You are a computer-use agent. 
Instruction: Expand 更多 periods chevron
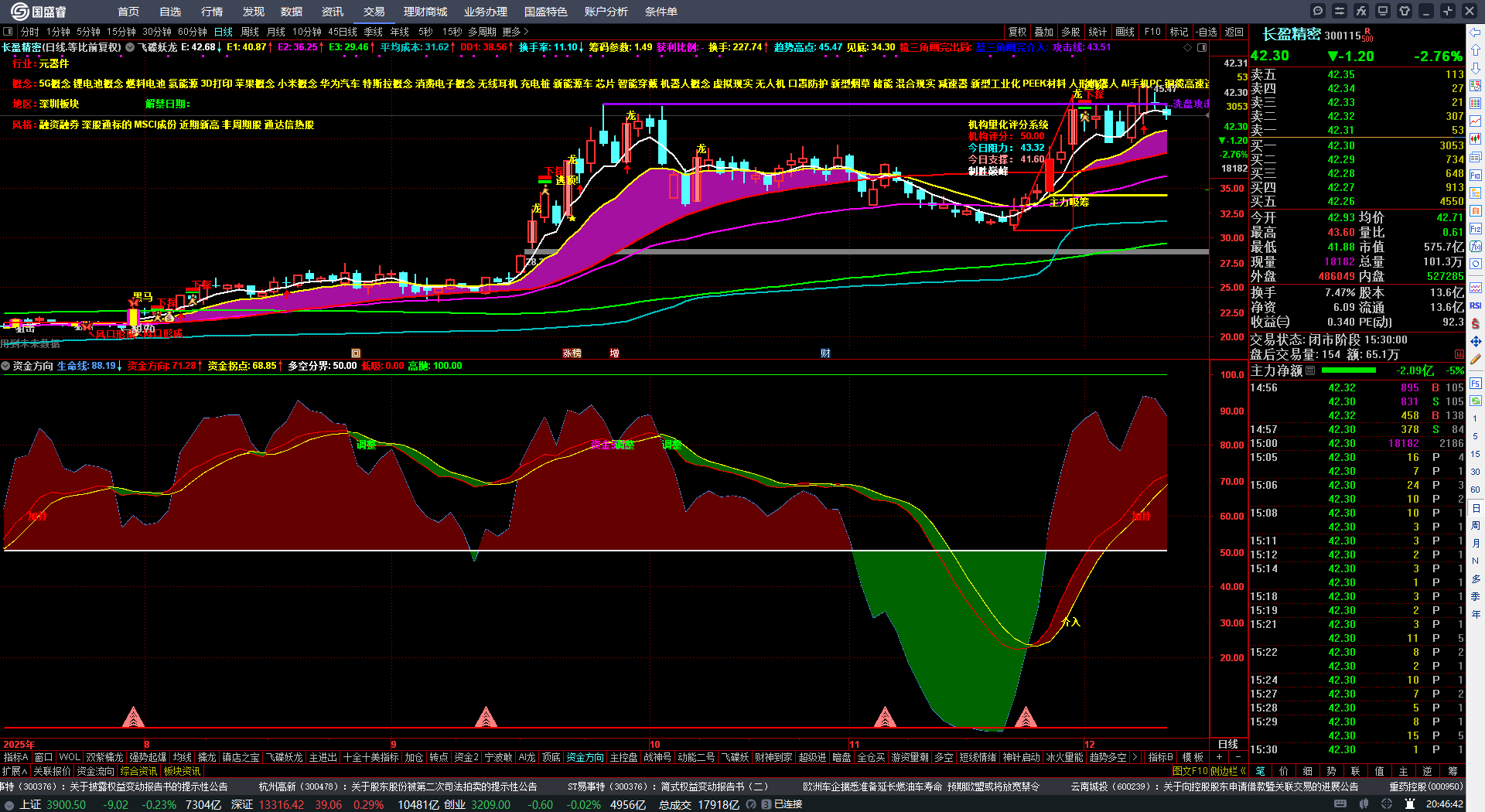tap(516, 32)
